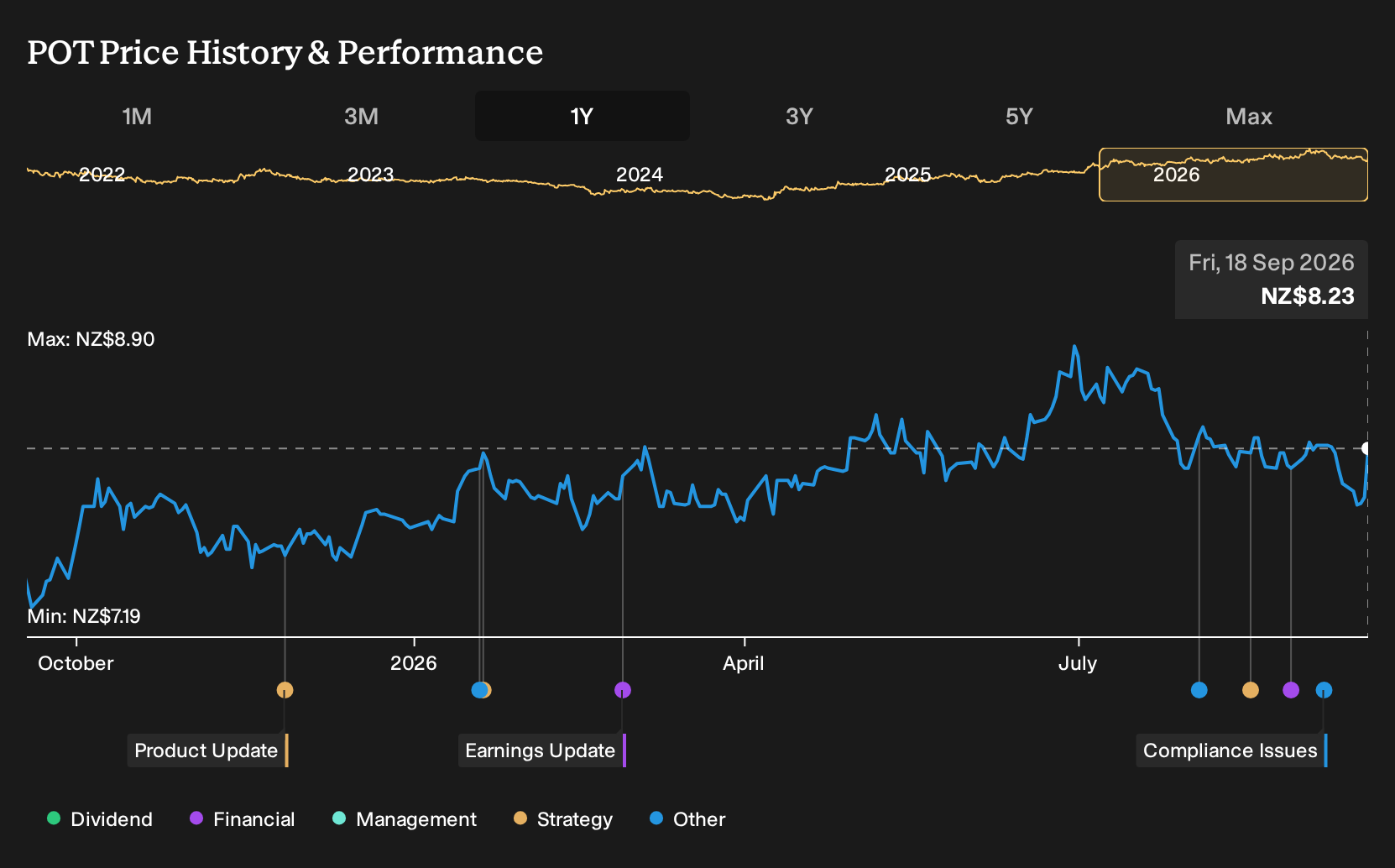Viewport: 1395px width, 868px height.
Task: Open the Compliance Issues event label
Action: [x=1231, y=750]
